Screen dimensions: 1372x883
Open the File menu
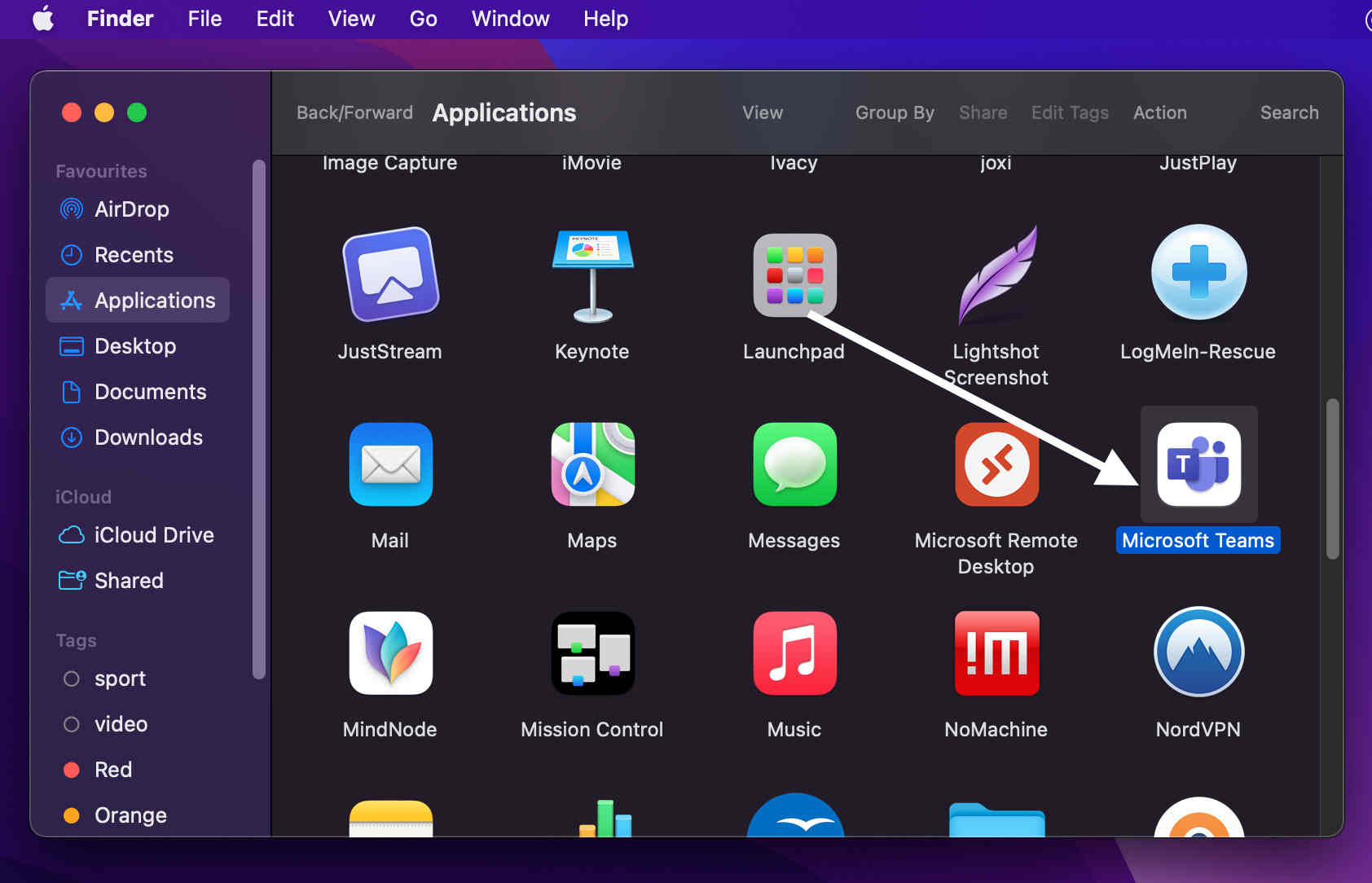click(204, 19)
